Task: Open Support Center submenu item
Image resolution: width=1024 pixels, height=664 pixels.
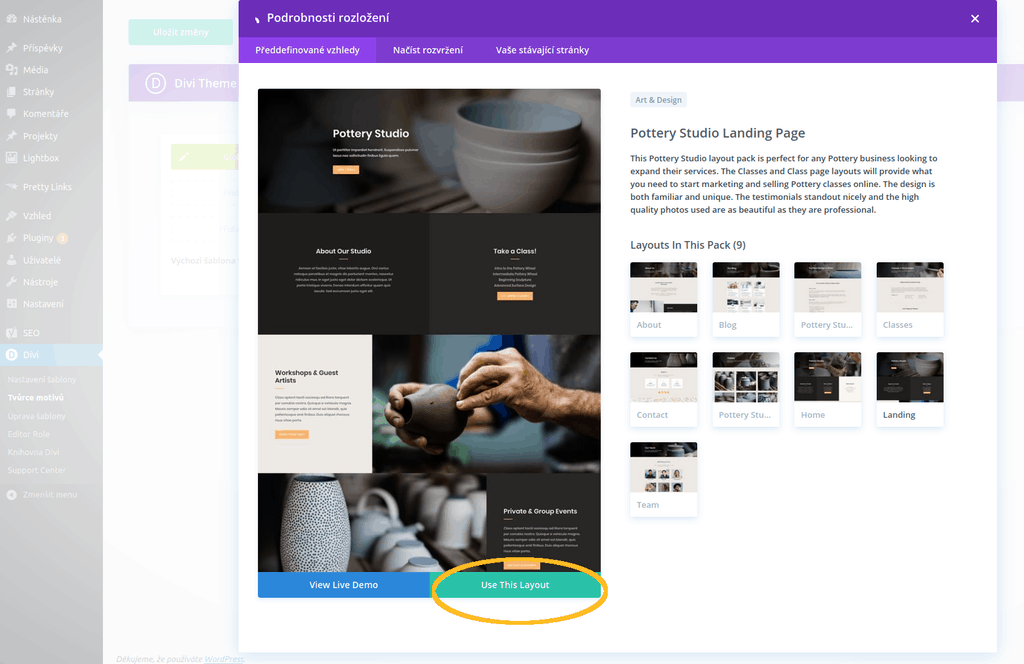Action: coord(37,470)
